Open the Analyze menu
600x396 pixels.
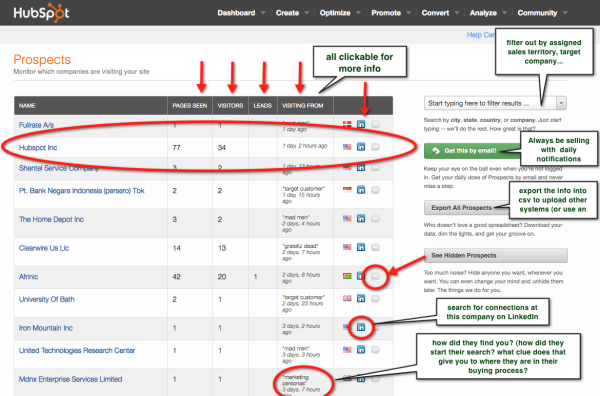coord(483,13)
